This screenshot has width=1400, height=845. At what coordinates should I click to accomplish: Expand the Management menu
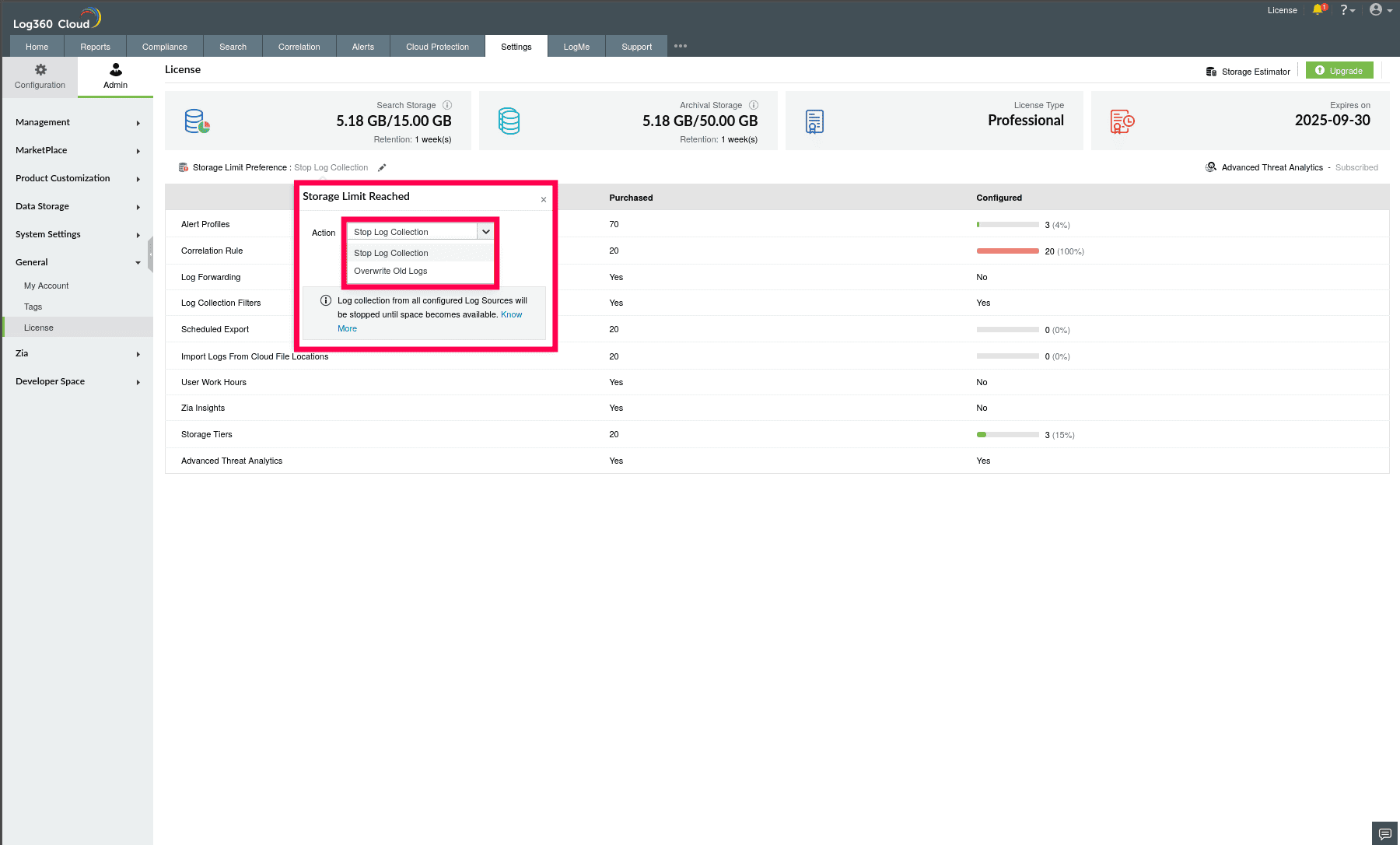[x=78, y=122]
